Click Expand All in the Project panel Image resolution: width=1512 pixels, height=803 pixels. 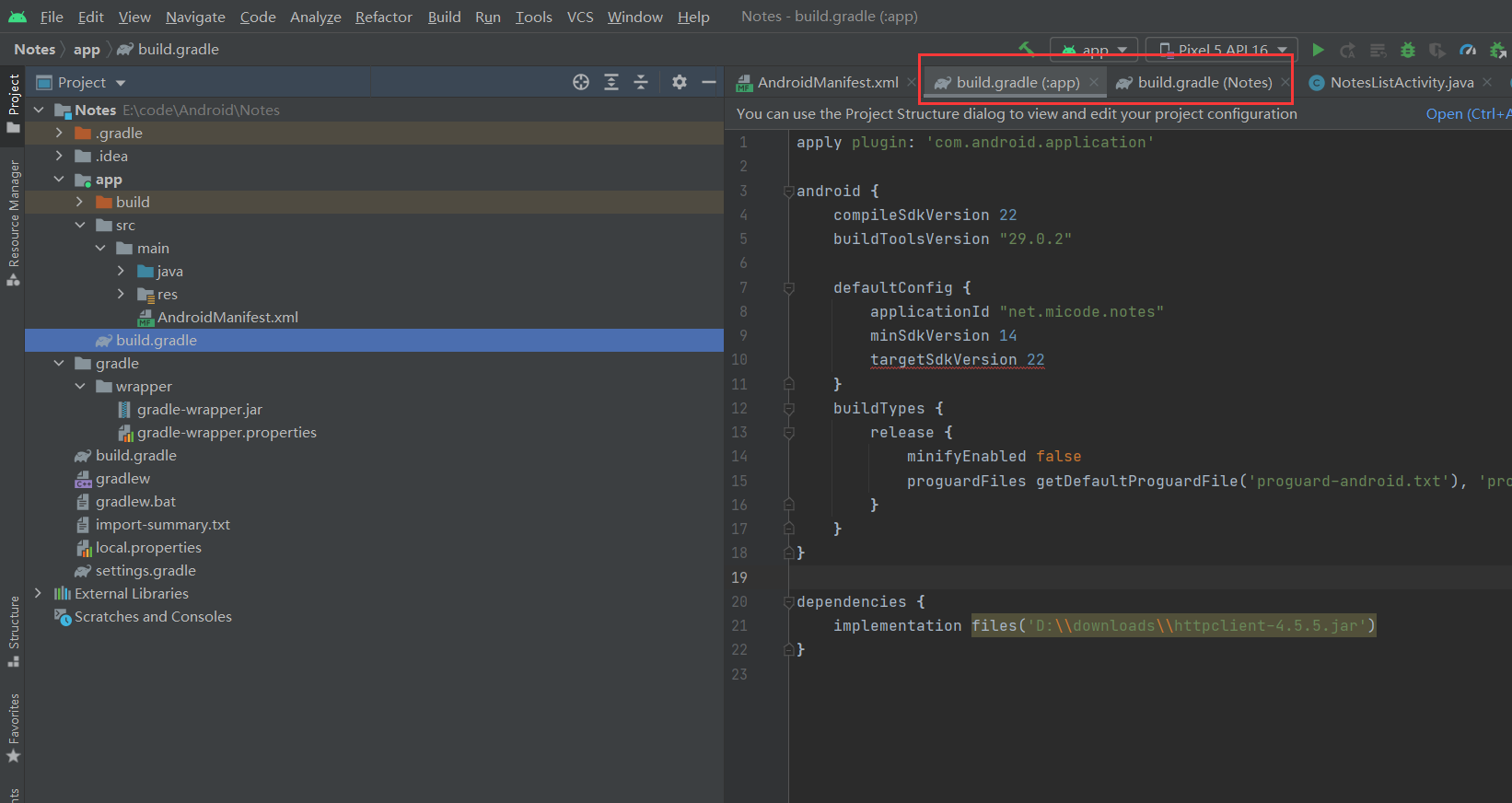pyautogui.click(x=611, y=82)
